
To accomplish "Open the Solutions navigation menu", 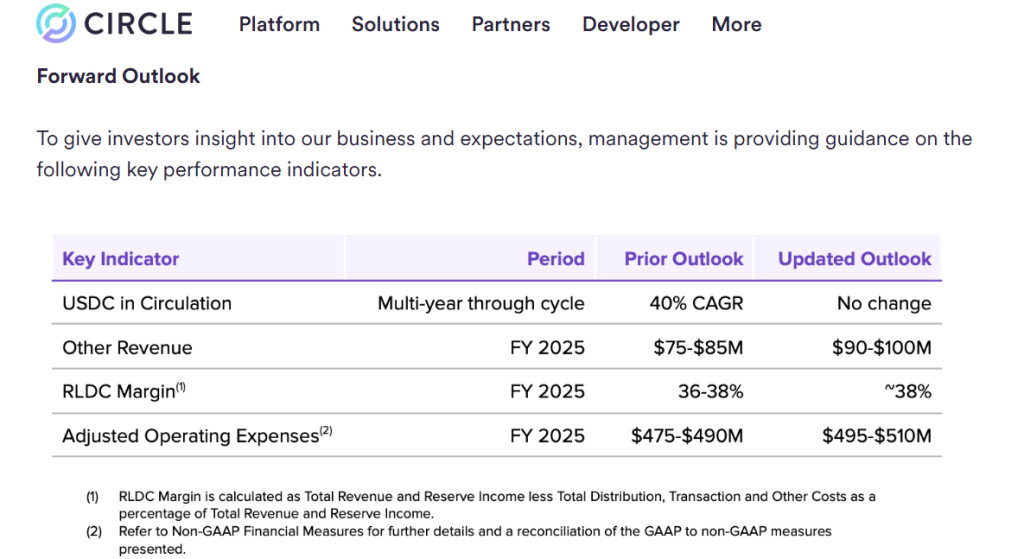I will pyautogui.click(x=395, y=25).
